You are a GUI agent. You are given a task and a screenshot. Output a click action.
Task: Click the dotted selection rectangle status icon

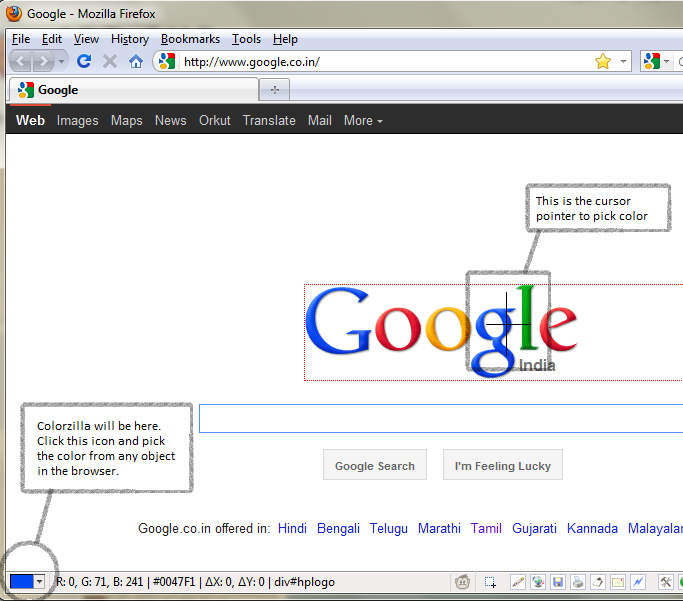490,582
